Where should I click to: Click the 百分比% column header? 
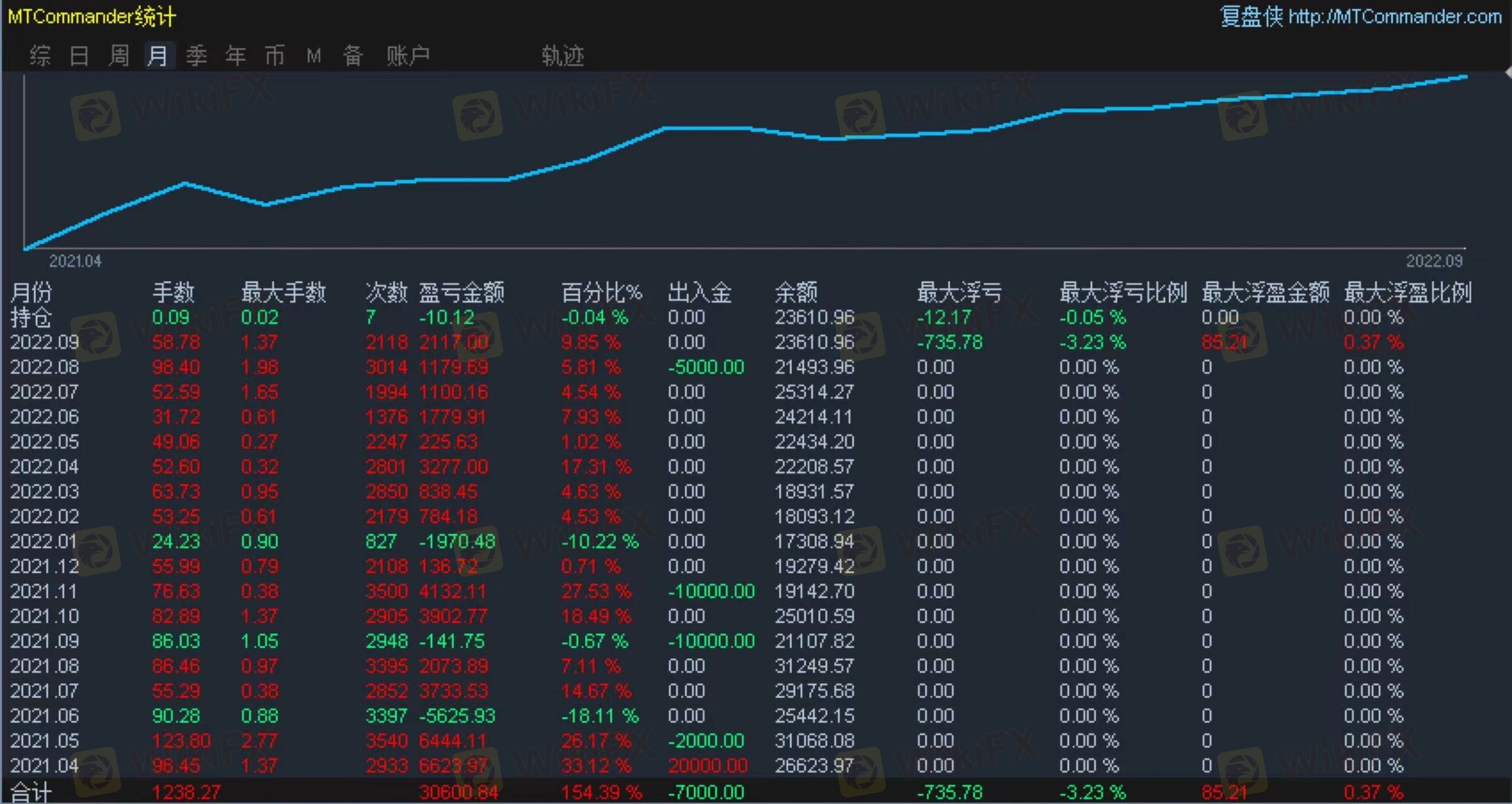tap(601, 292)
